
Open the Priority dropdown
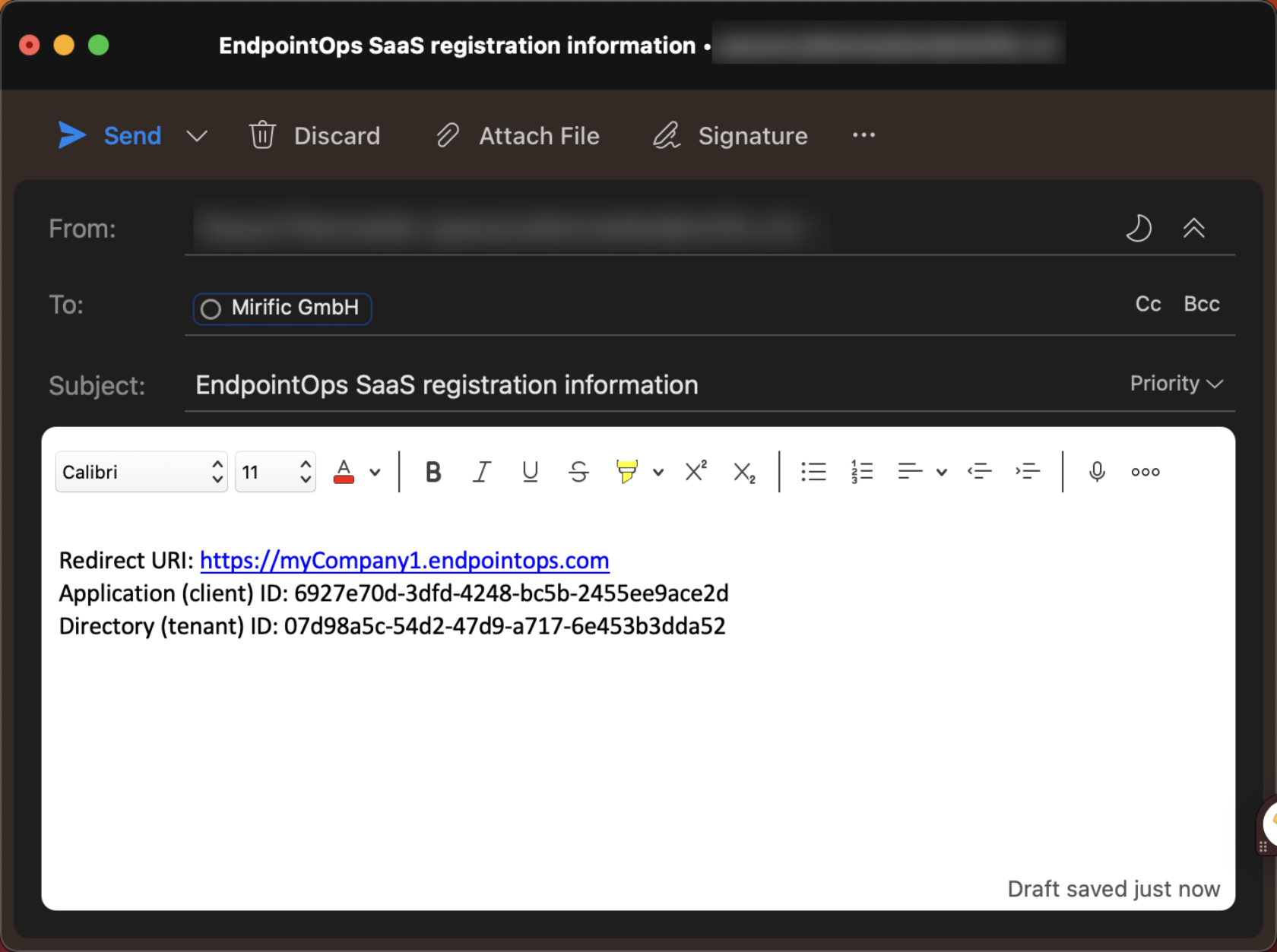[x=1176, y=384]
